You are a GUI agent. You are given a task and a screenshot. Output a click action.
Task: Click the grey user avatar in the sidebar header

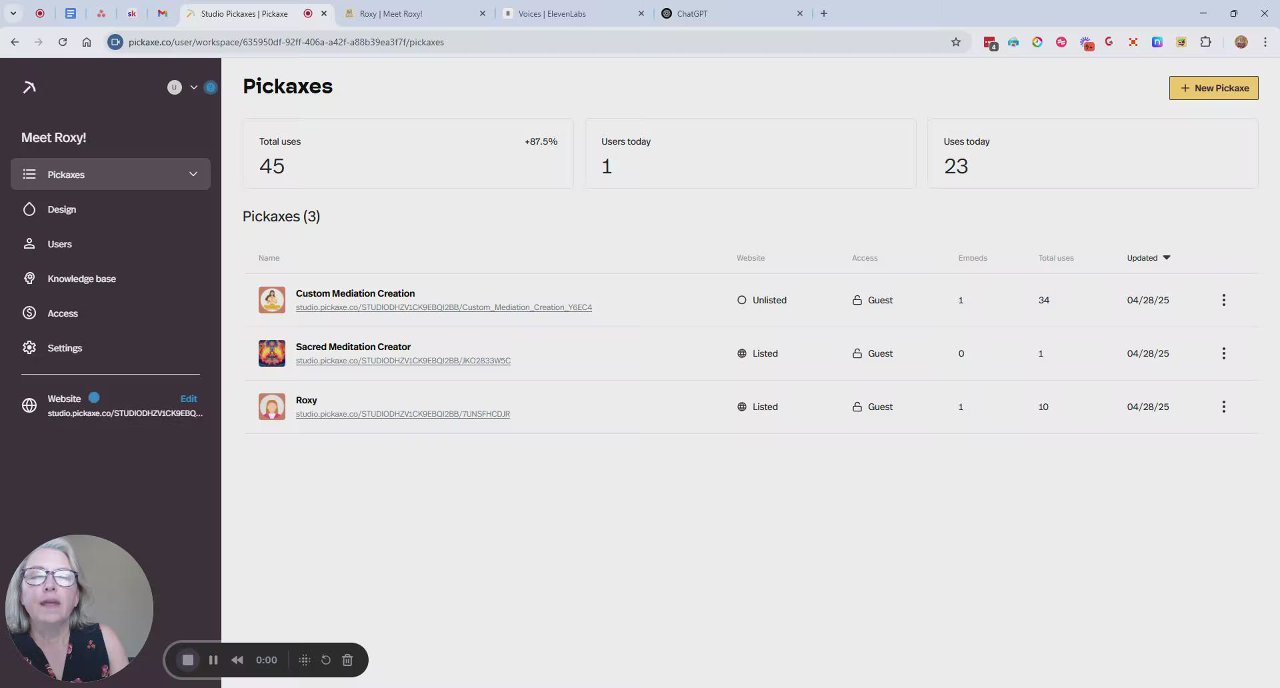pyautogui.click(x=174, y=87)
